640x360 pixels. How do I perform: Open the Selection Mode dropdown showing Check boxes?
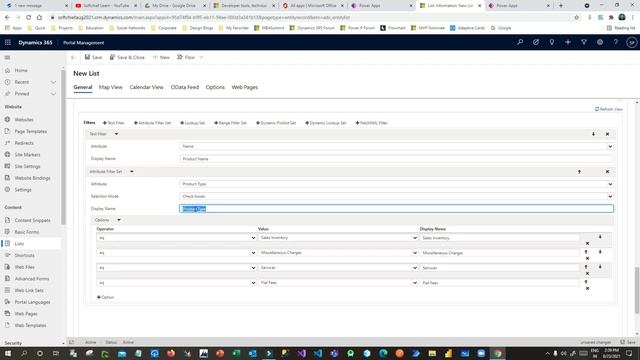coord(396,196)
